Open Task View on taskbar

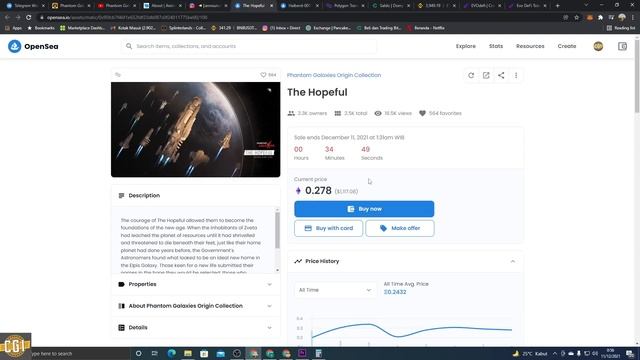click(x=155, y=353)
